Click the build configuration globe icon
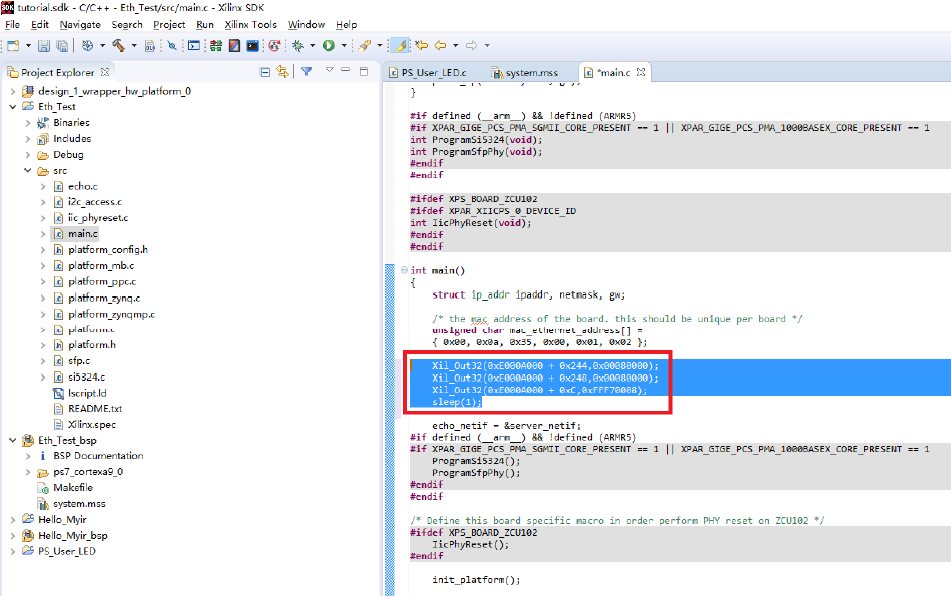Viewport: 951px width, 596px height. point(87,45)
